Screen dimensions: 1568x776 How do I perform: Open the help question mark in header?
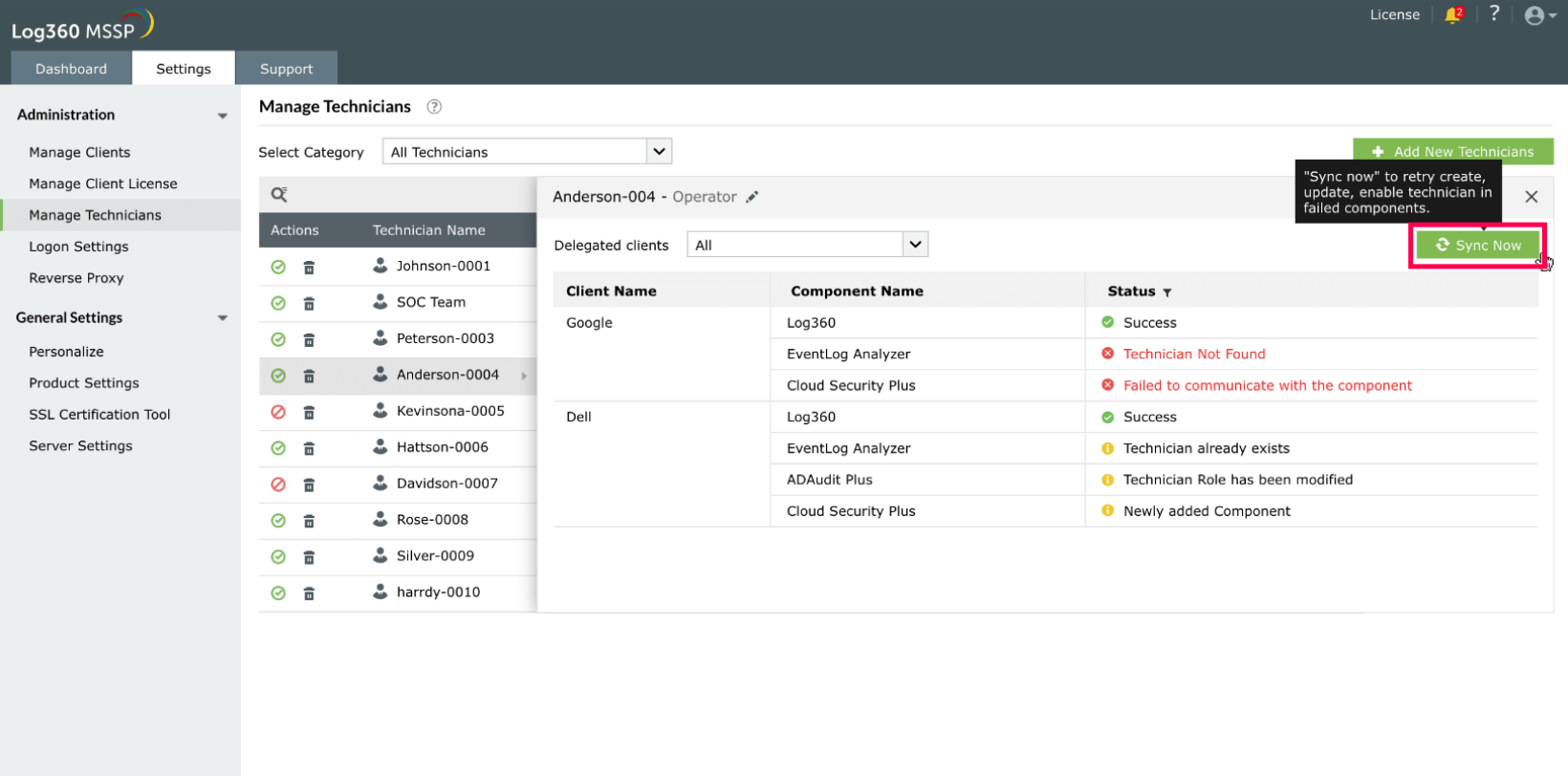coord(1494,13)
